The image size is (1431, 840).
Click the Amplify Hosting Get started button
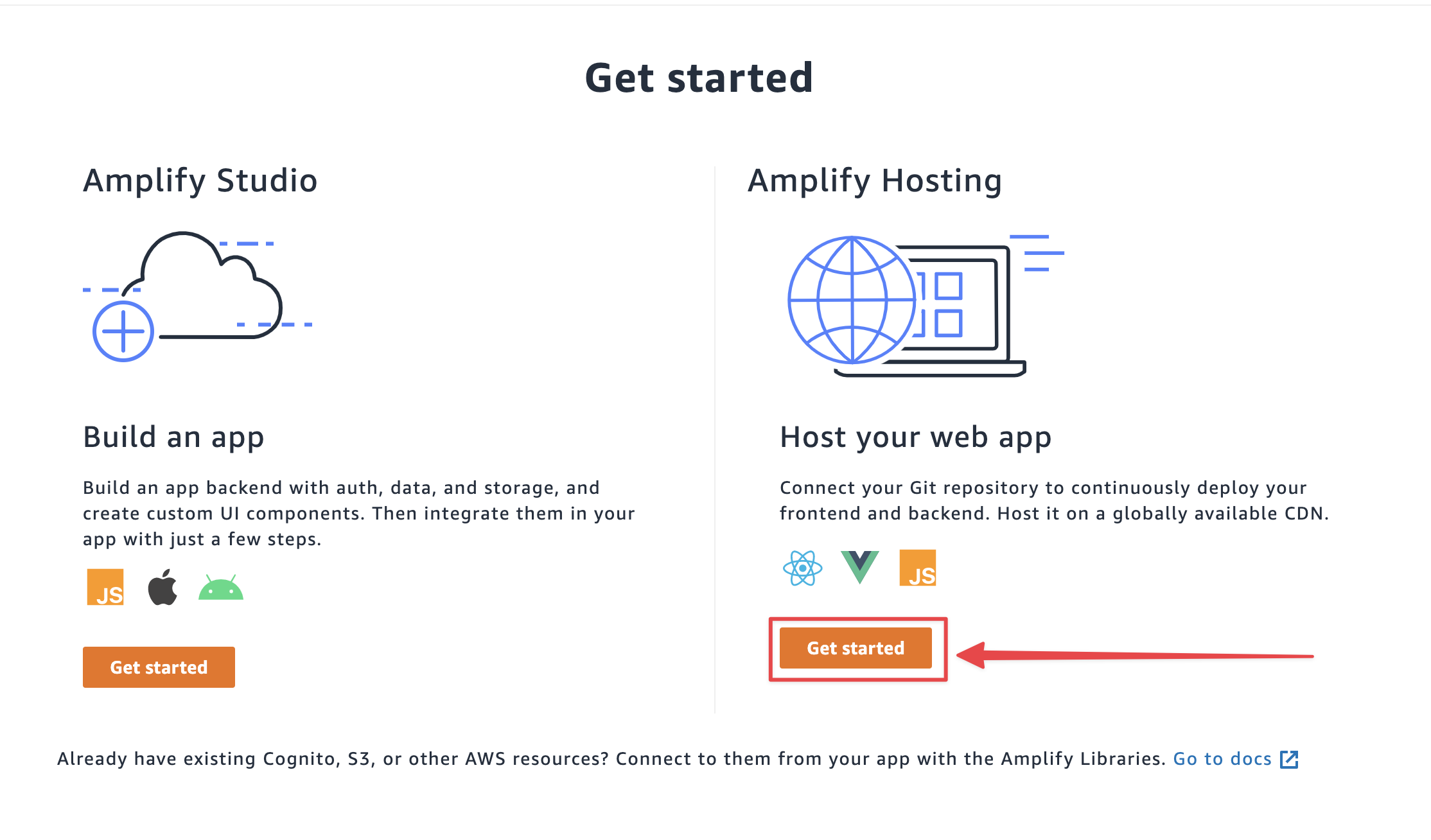855,648
